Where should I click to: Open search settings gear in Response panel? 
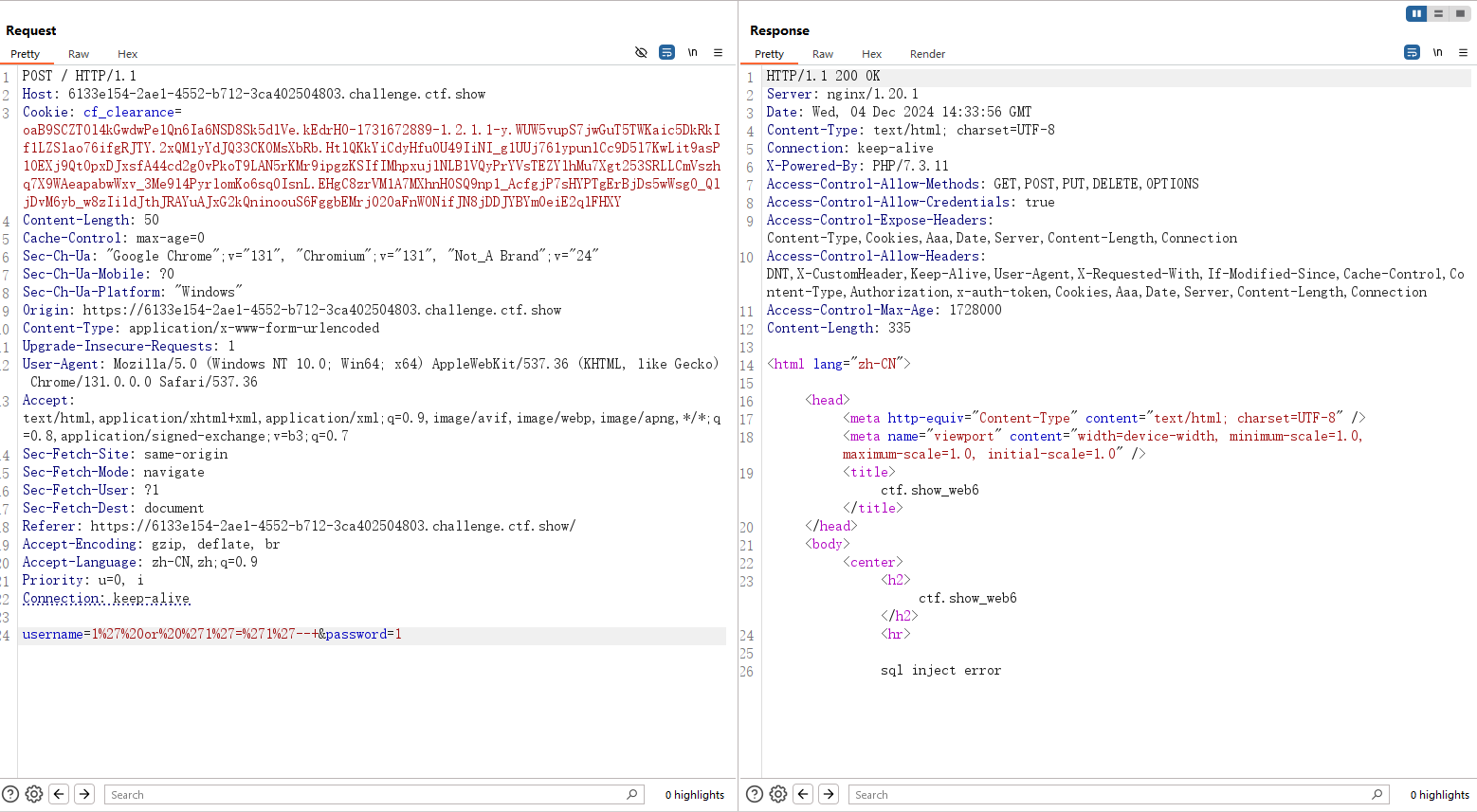tap(778, 794)
